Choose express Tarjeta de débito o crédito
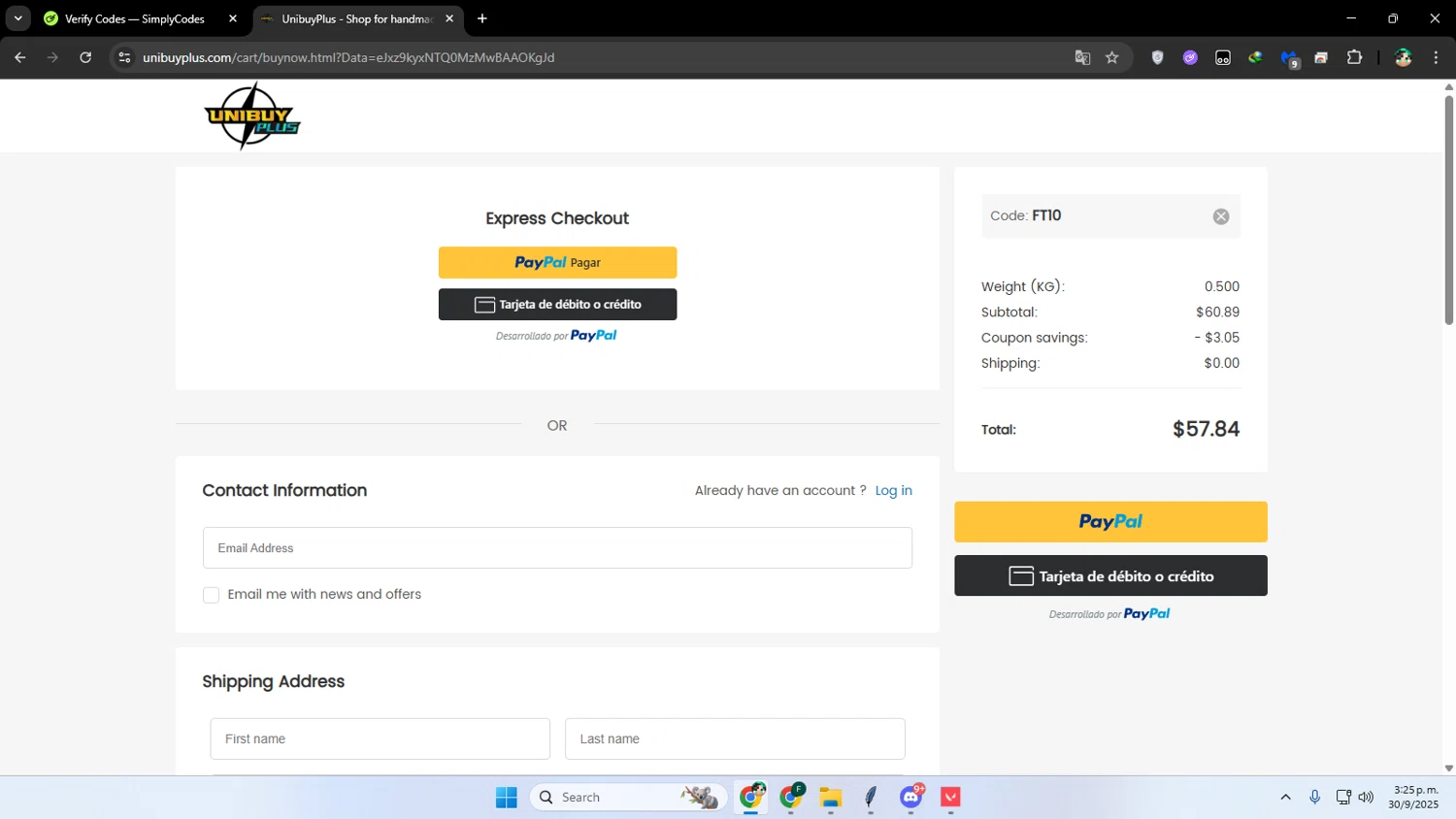 click(x=557, y=304)
